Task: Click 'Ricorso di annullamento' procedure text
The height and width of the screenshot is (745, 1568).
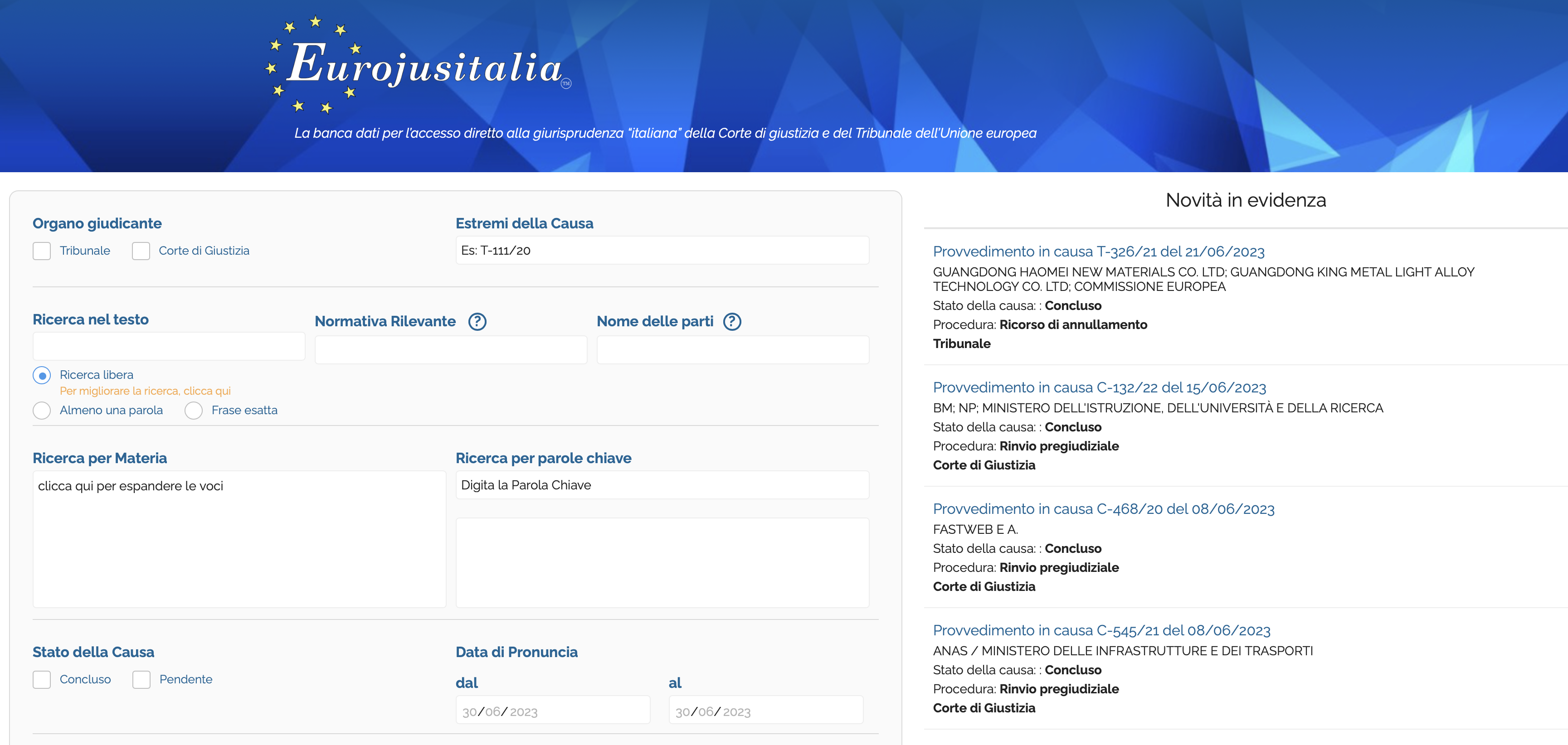Action: [x=1073, y=325]
